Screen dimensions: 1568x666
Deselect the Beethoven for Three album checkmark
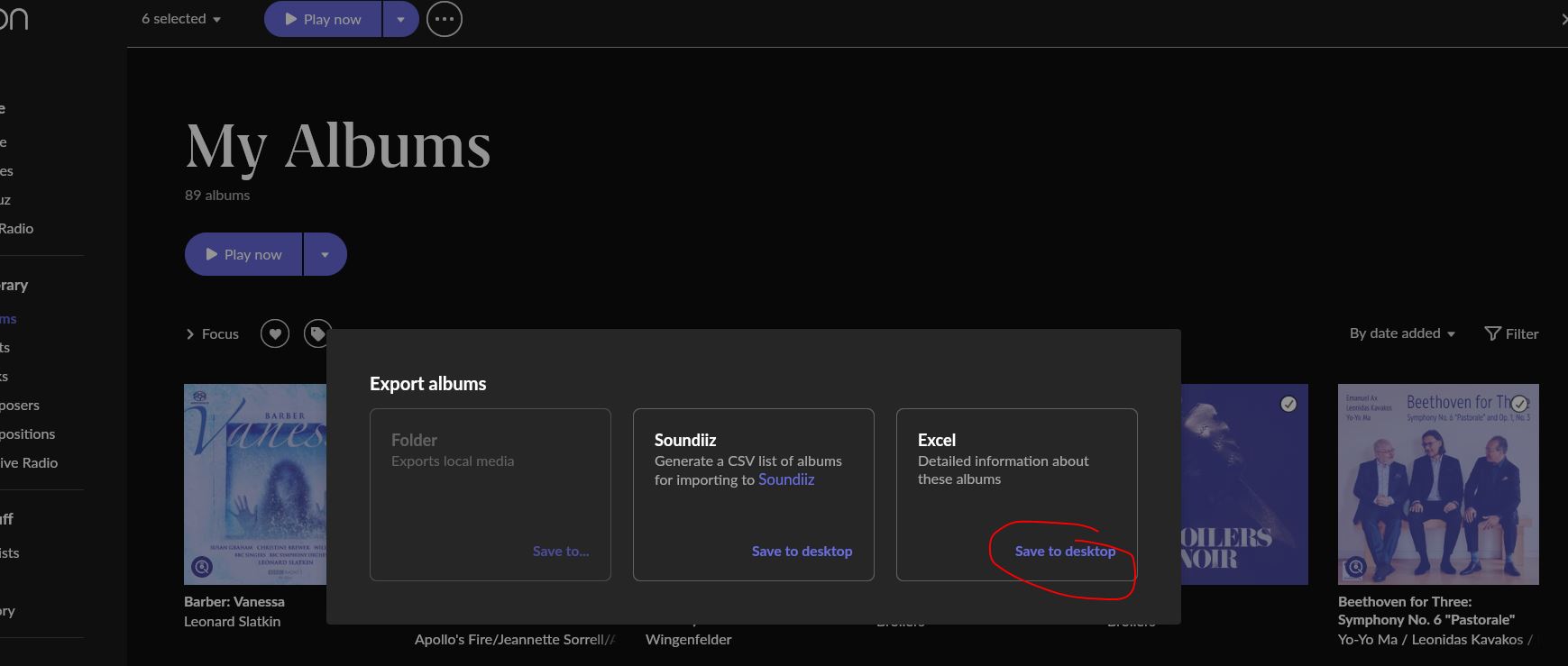coord(1519,403)
